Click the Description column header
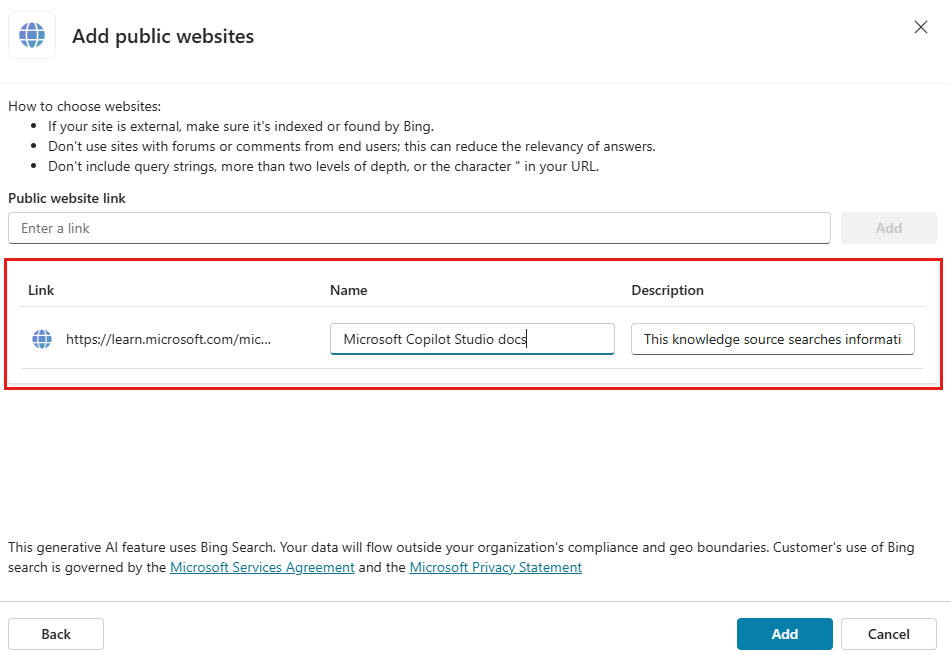951x655 pixels. (x=668, y=291)
